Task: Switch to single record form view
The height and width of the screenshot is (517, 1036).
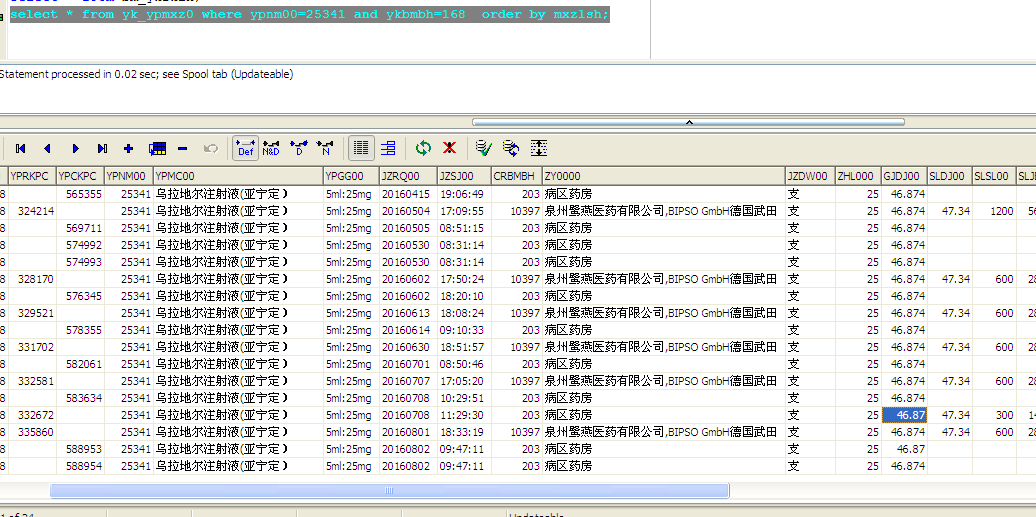Action: [x=388, y=149]
